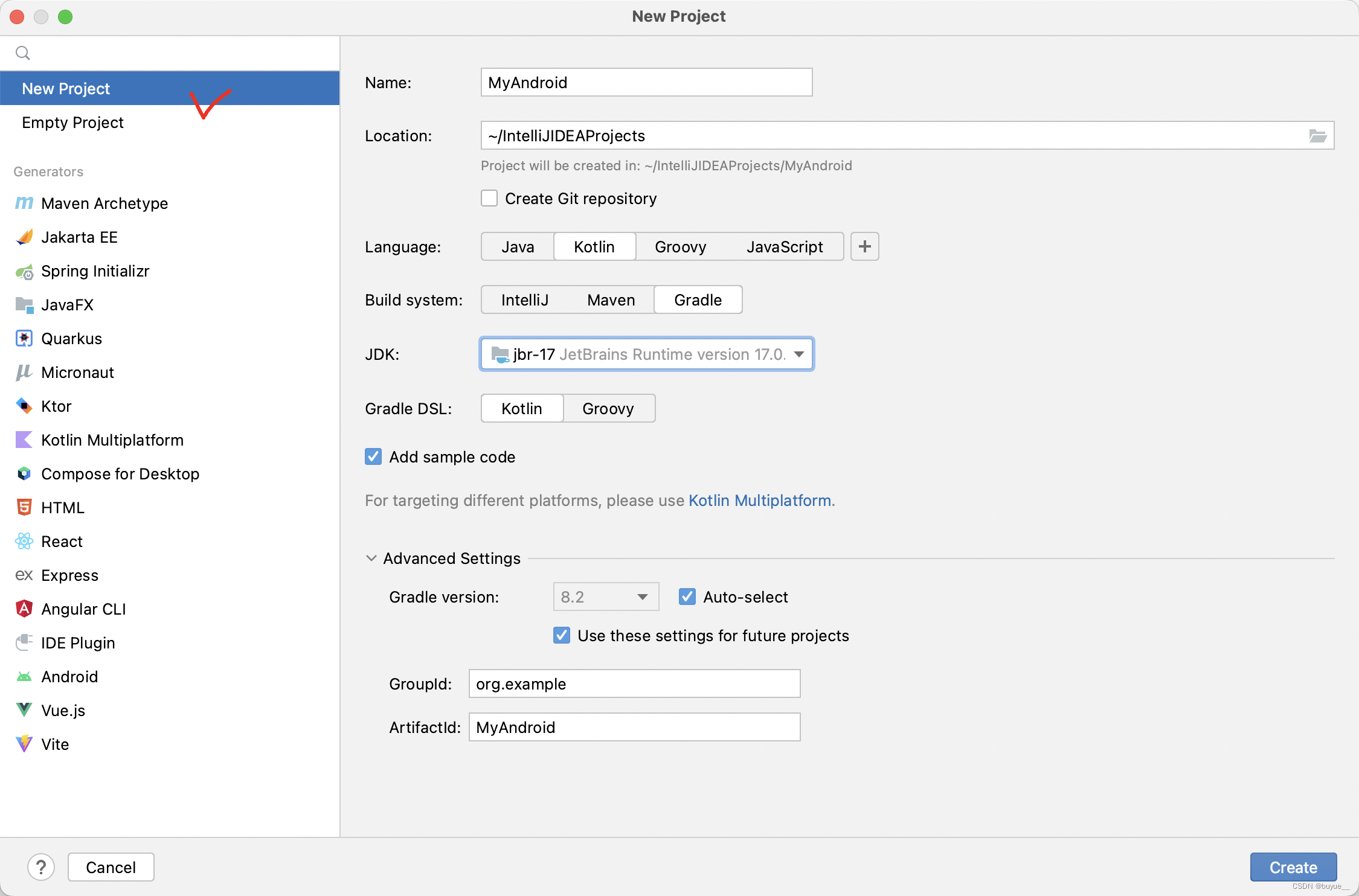Click the Jakarta EE sail icon
Viewport: 1359px width, 896px height.
[24, 237]
